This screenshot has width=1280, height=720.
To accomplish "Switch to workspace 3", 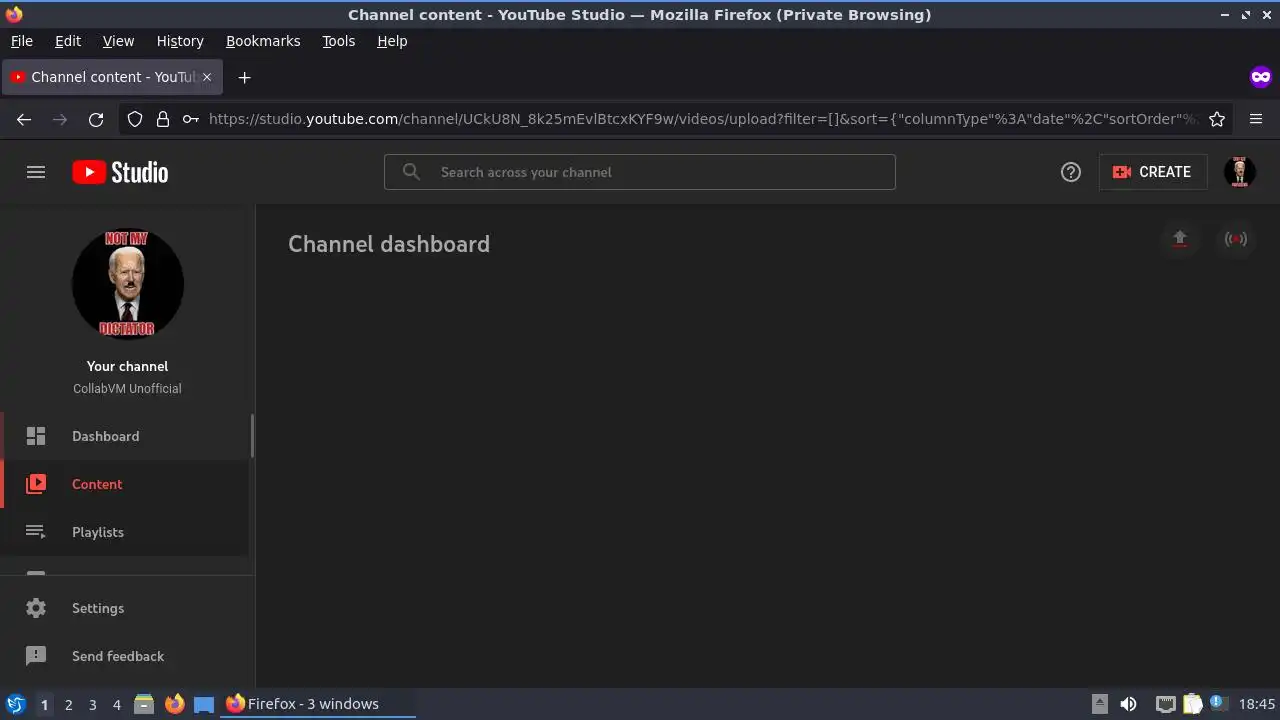I will [x=92, y=704].
